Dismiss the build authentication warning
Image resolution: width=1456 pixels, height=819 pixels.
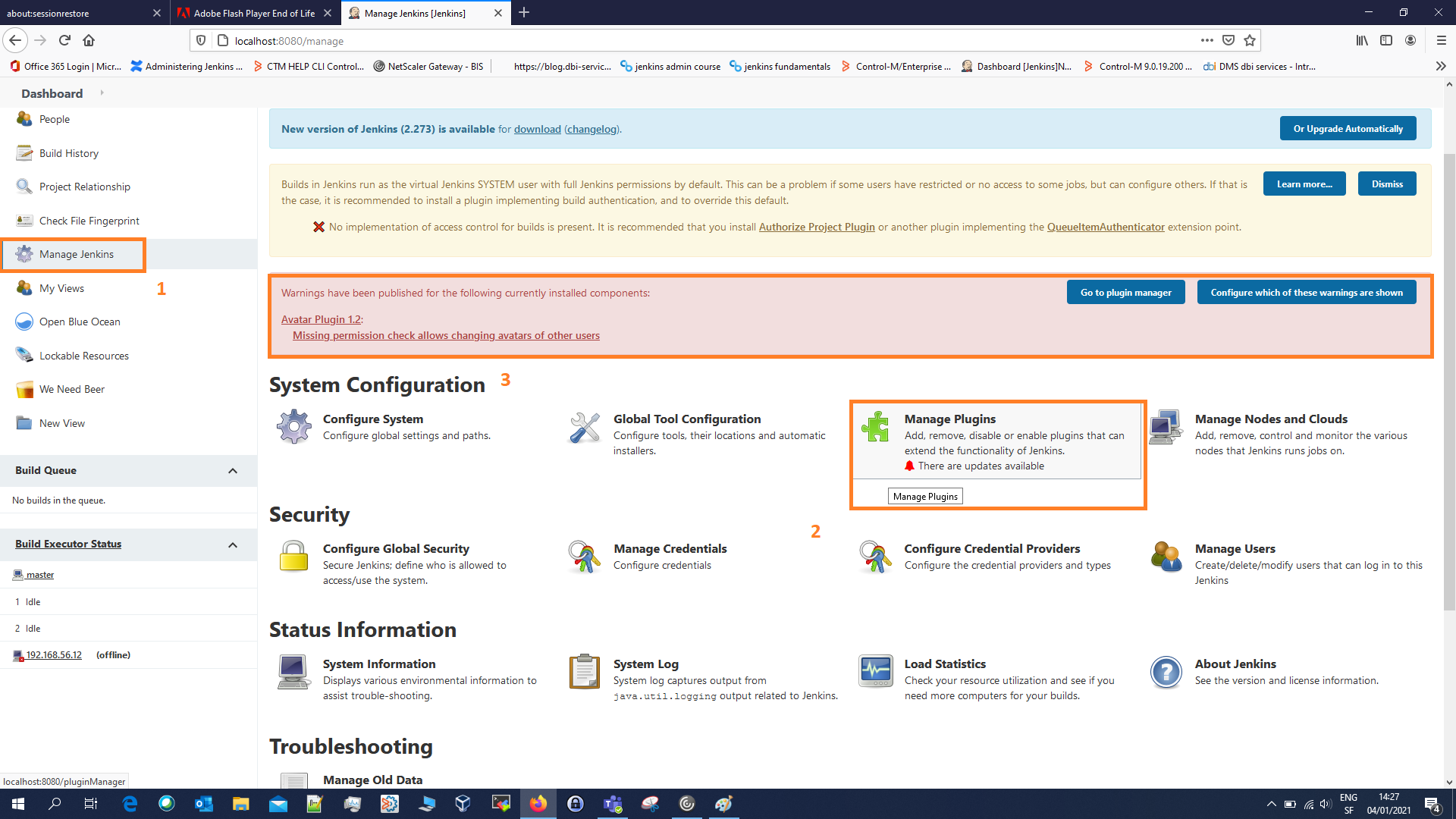[x=1387, y=184]
